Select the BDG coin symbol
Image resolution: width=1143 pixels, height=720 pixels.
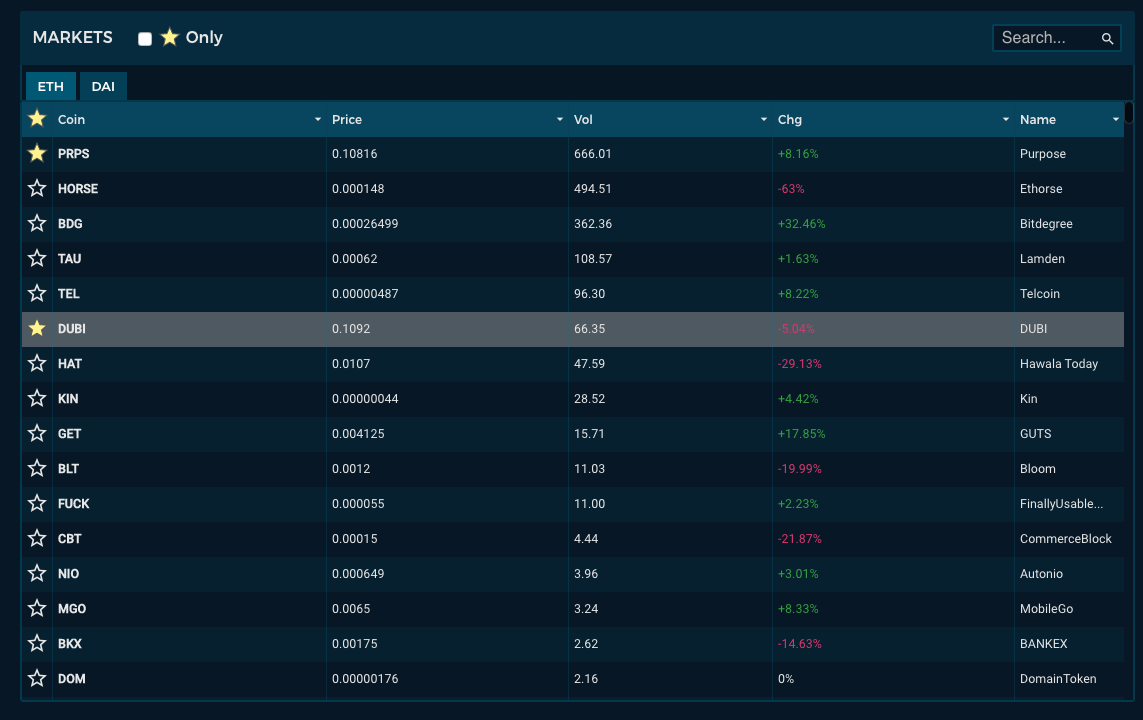click(x=70, y=224)
